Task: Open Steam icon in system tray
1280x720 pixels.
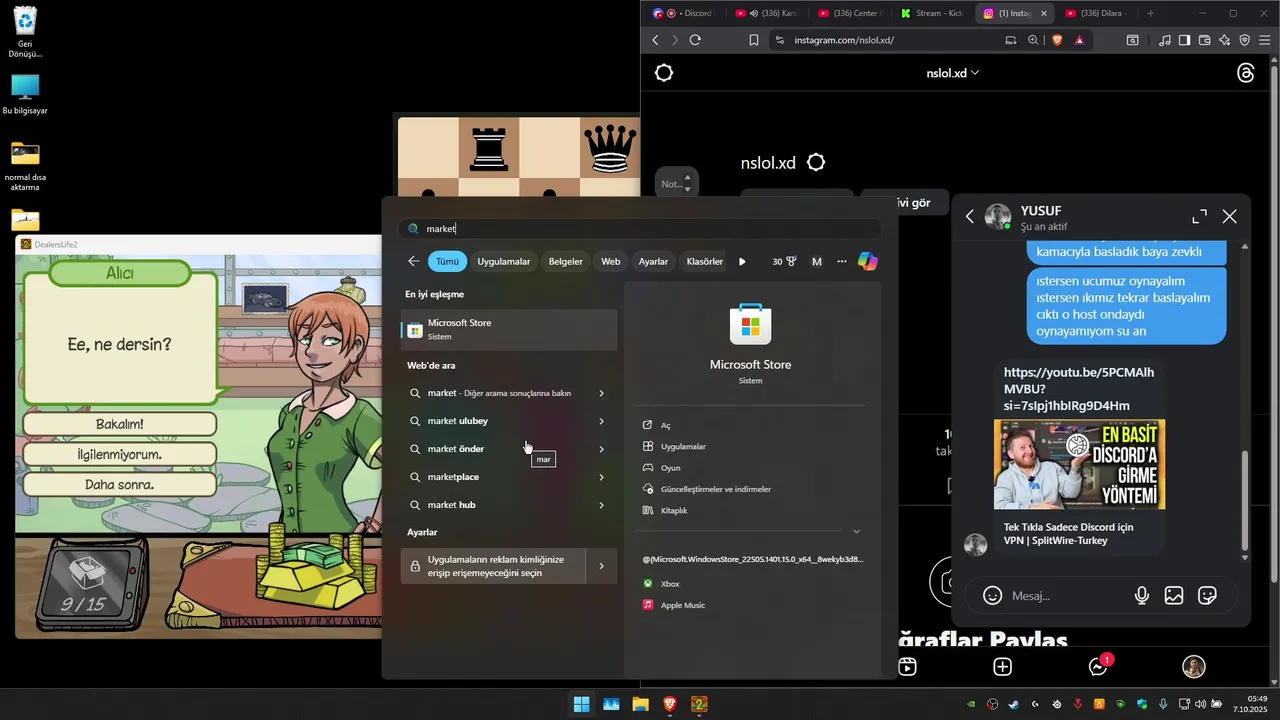Action: pyautogui.click(x=1013, y=704)
